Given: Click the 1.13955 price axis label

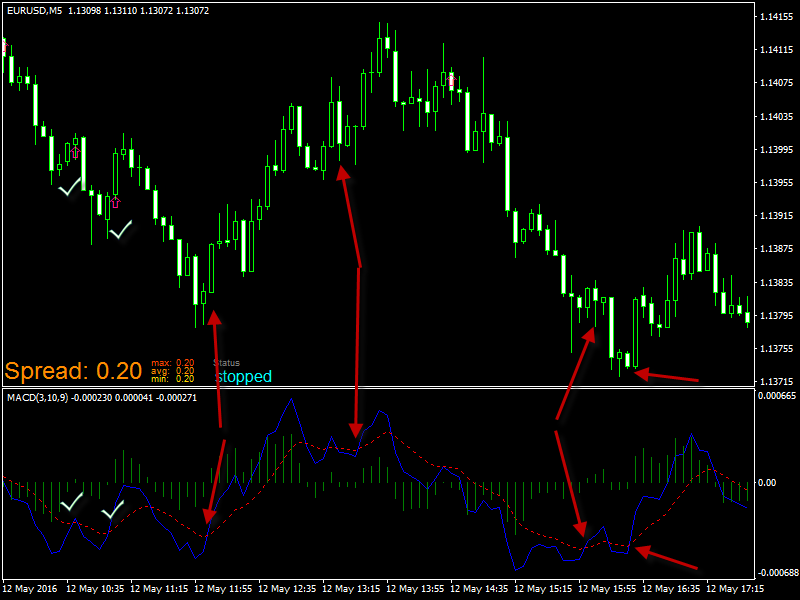Looking at the screenshot, I should pos(777,183).
